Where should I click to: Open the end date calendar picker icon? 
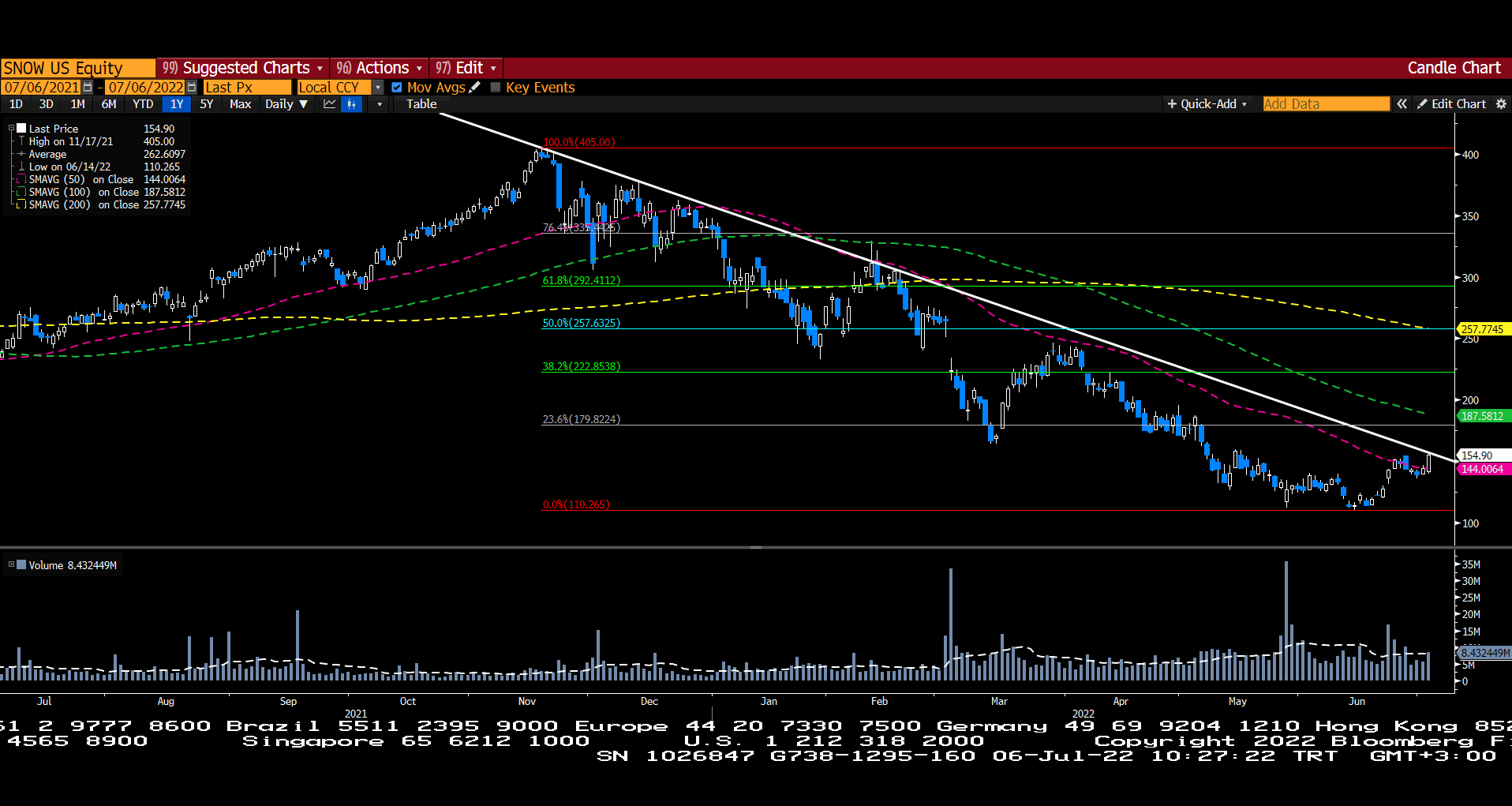point(192,88)
